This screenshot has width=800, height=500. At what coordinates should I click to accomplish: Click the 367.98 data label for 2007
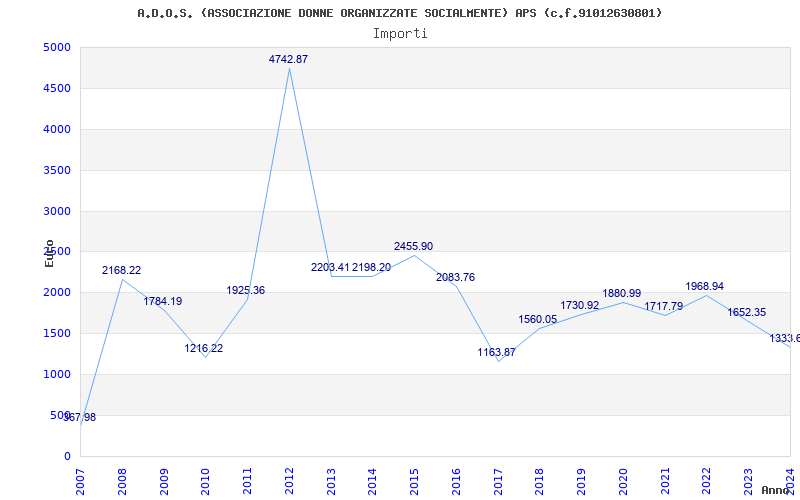click(x=80, y=417)
